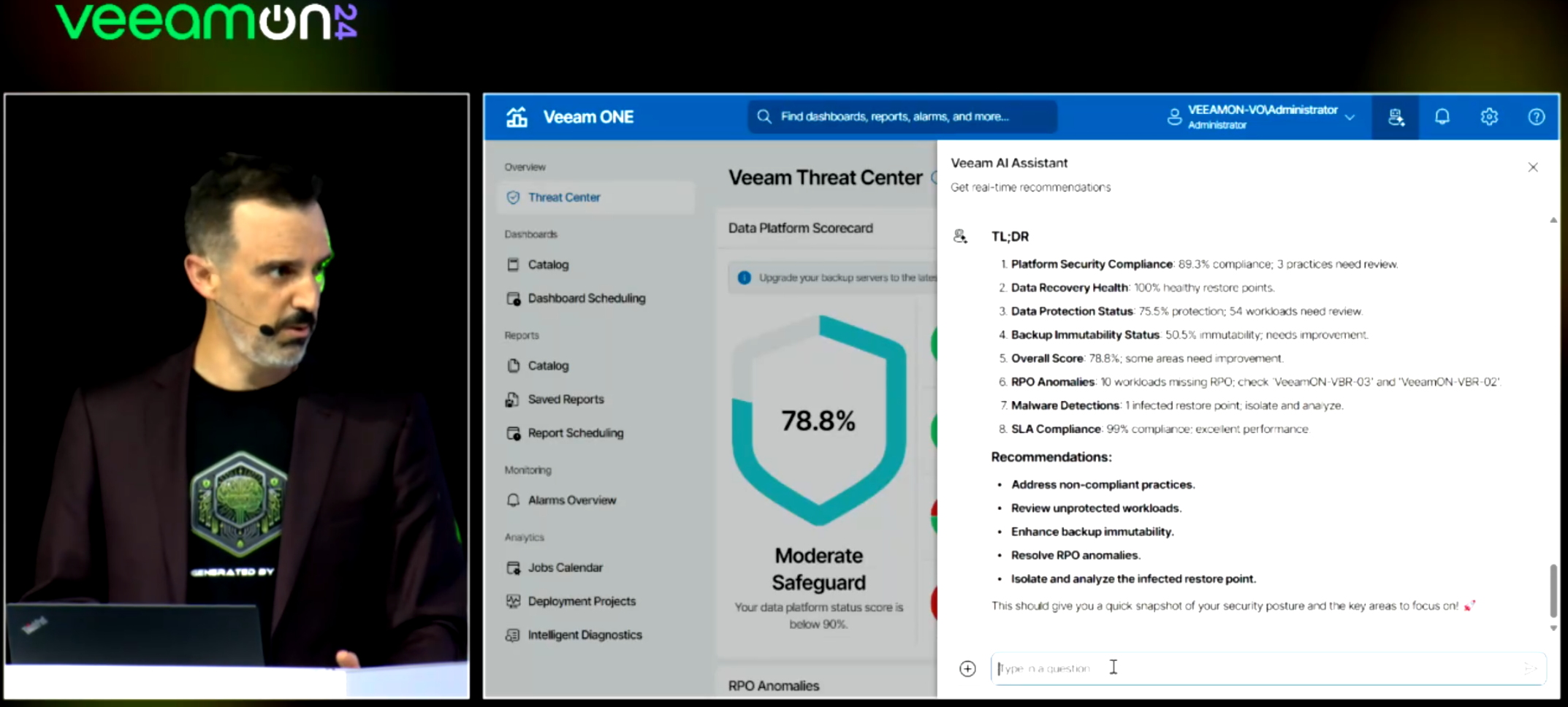
Task: Open the settings gear icon
Action: pos(1489,117)
